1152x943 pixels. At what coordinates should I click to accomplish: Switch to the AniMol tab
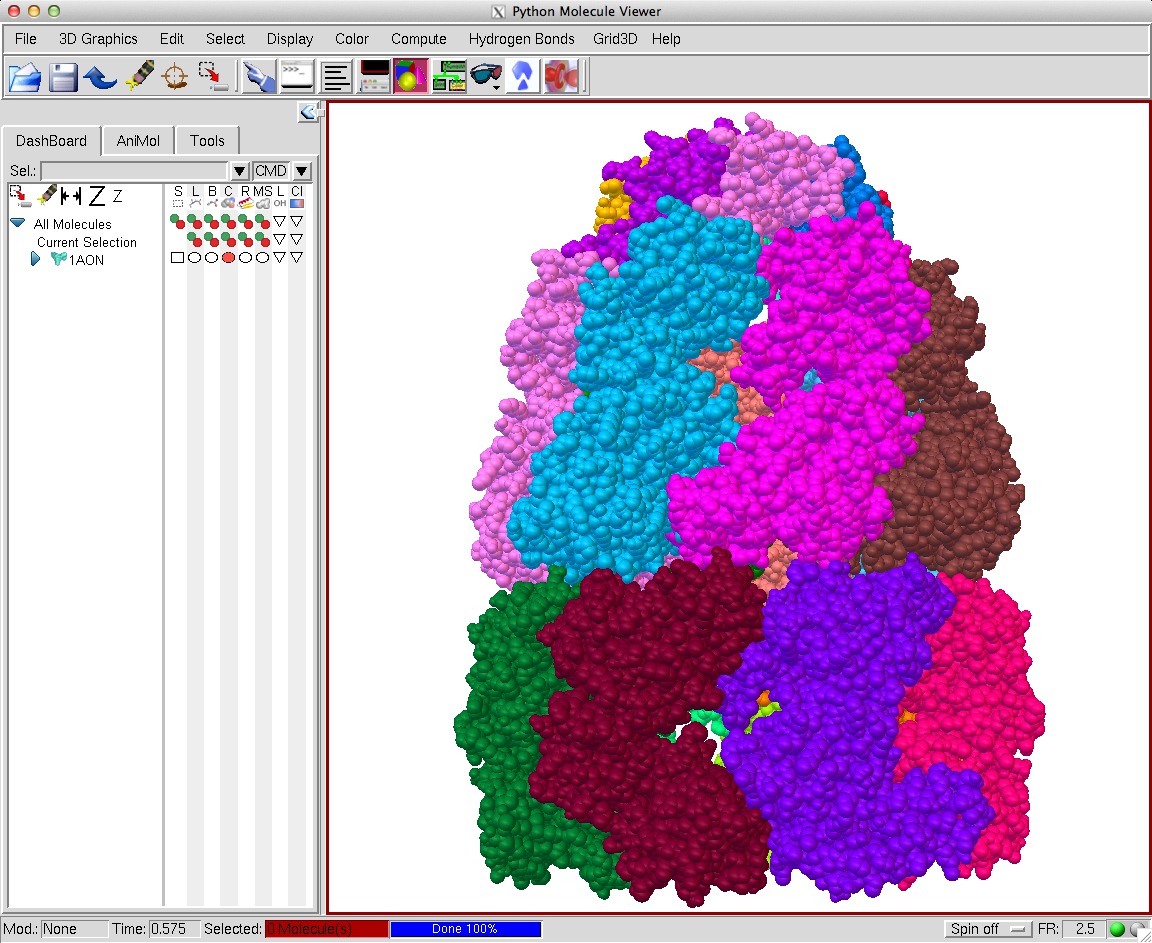tap(138, 141)
